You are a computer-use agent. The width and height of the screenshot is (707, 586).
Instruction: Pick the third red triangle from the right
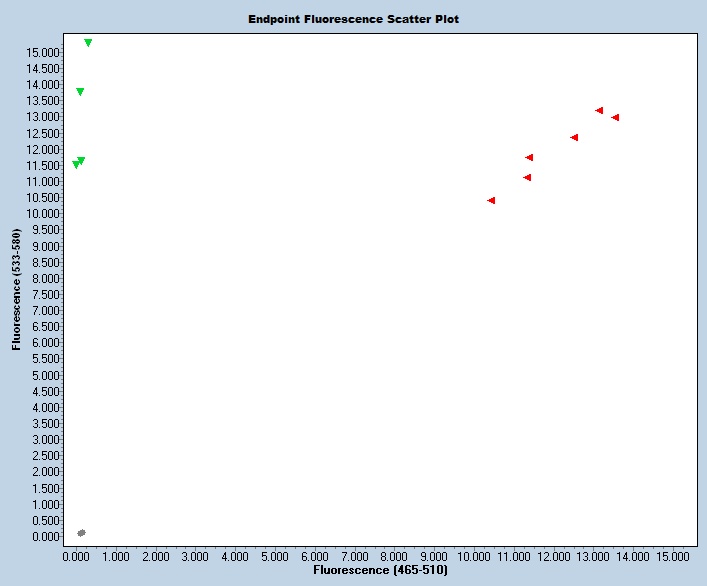click(574, 138)
